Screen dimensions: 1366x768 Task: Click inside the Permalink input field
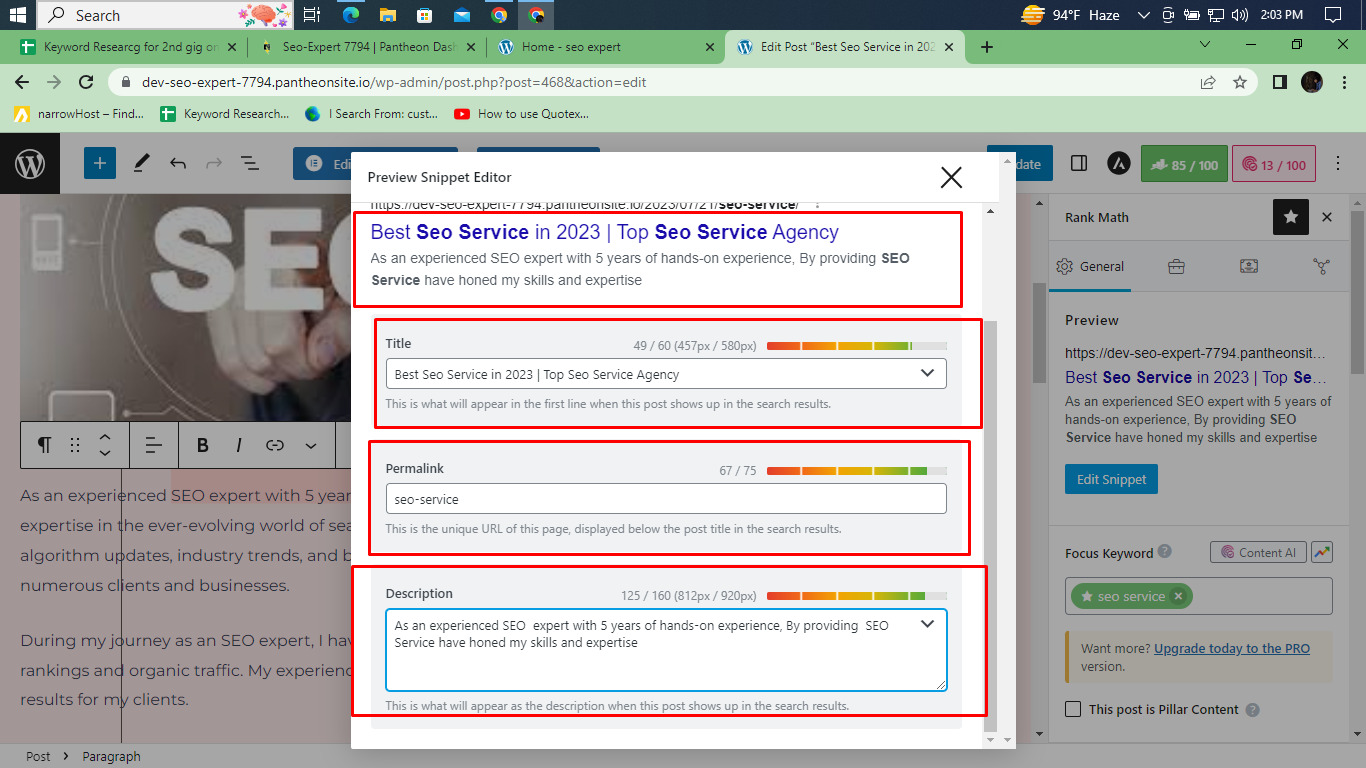tap(667, 498)
